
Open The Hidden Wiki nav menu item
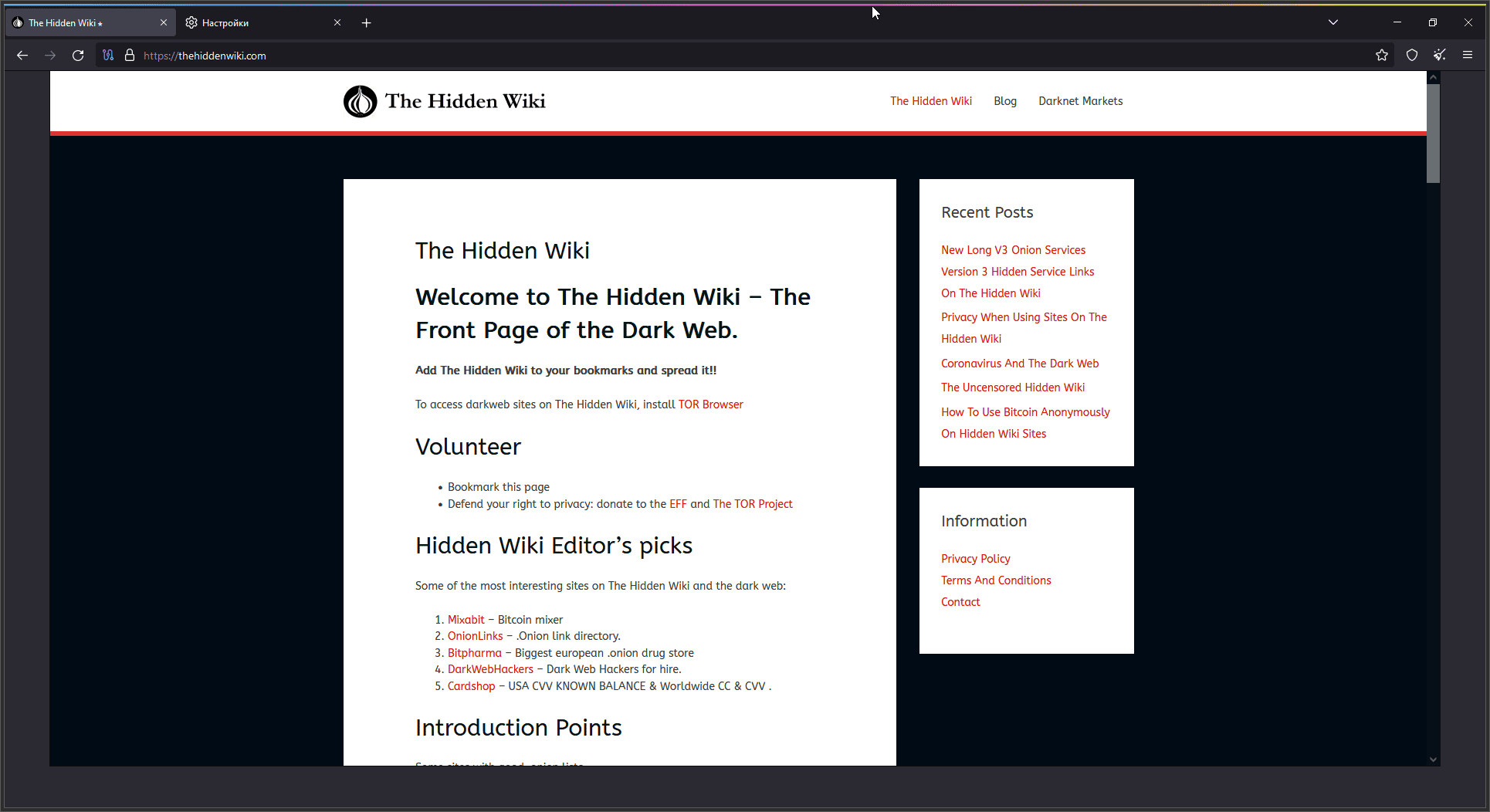click(x=931, y=101)
